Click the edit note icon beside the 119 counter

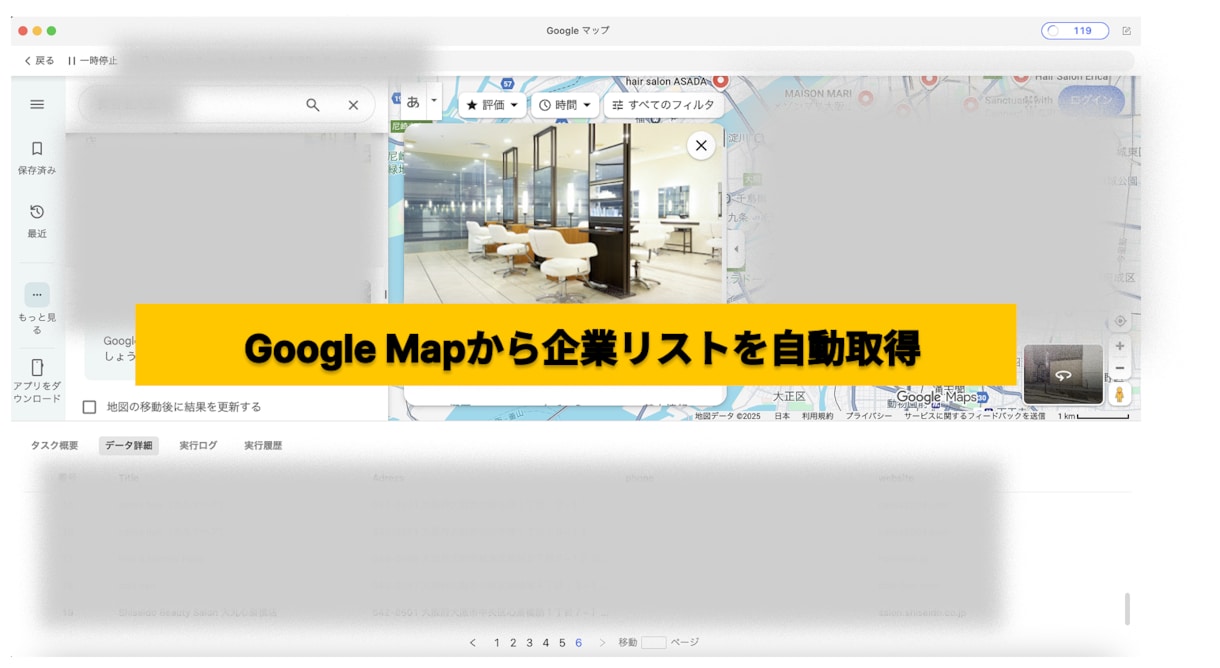coord(1127,31)
